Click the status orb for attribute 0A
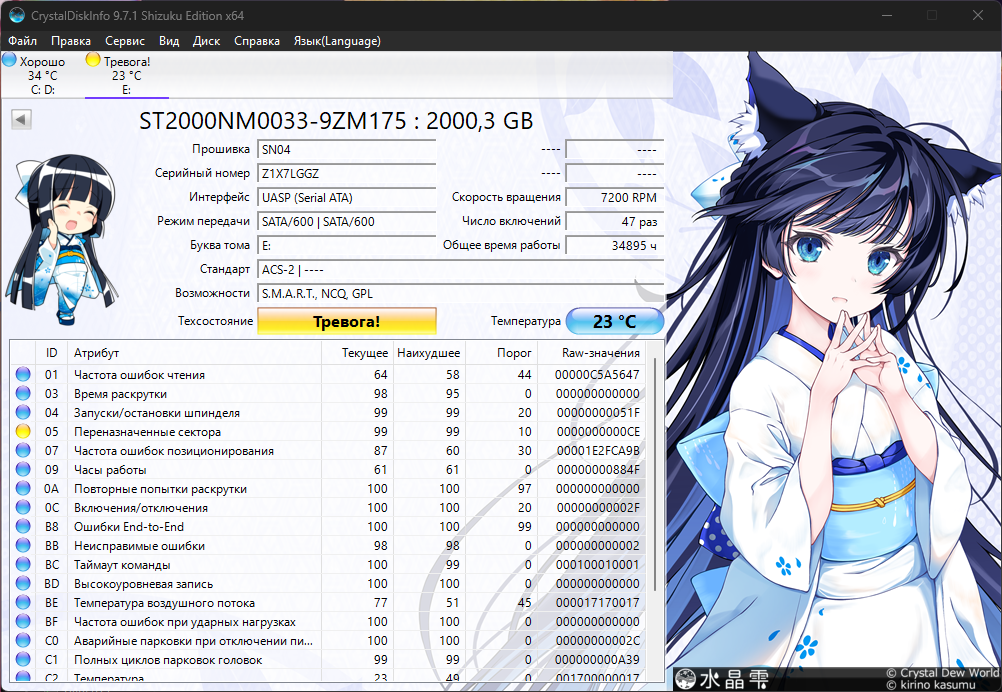Screen dimensions: 1002x692 23,488
